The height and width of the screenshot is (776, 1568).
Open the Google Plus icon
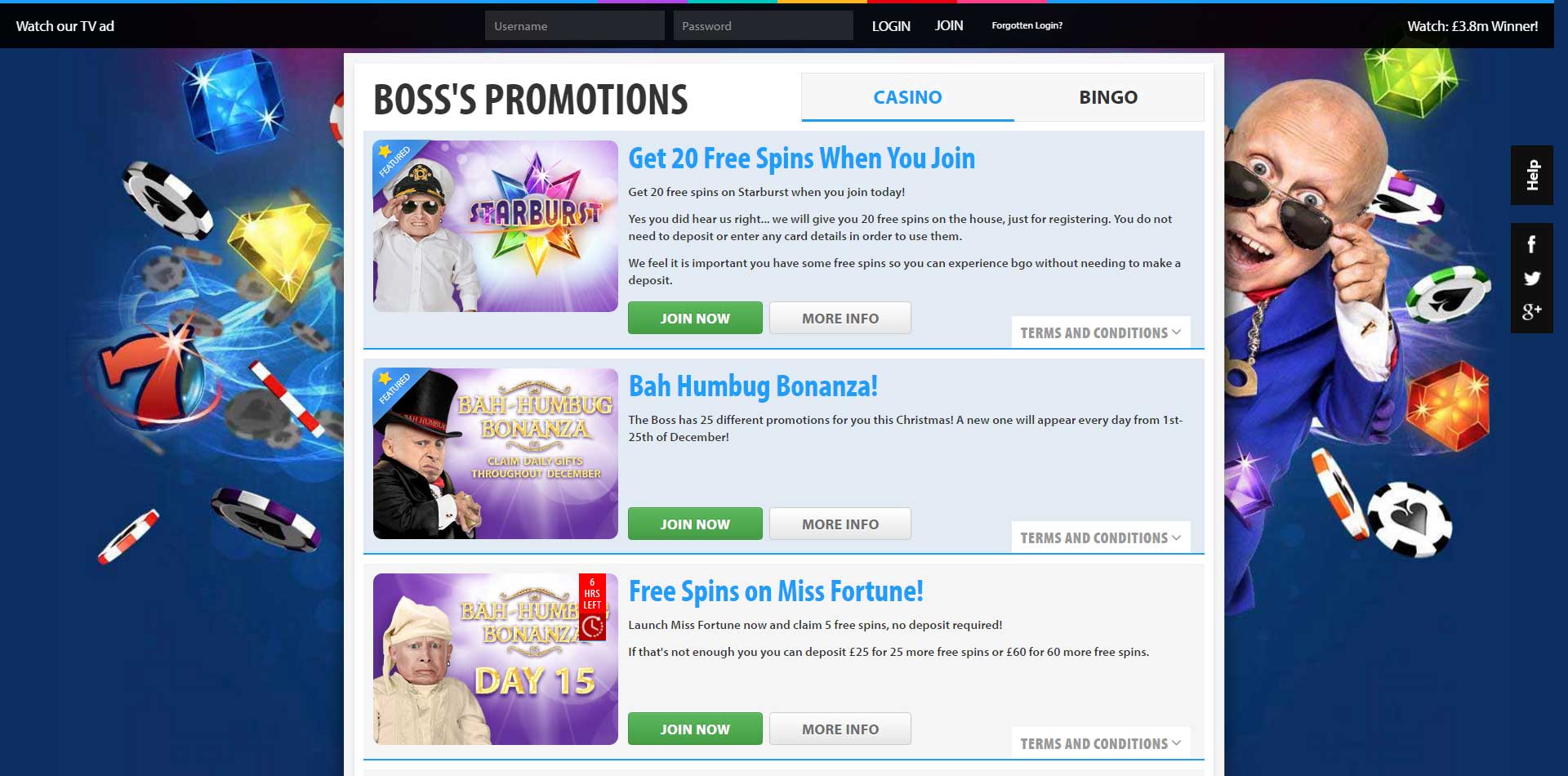1531,311
